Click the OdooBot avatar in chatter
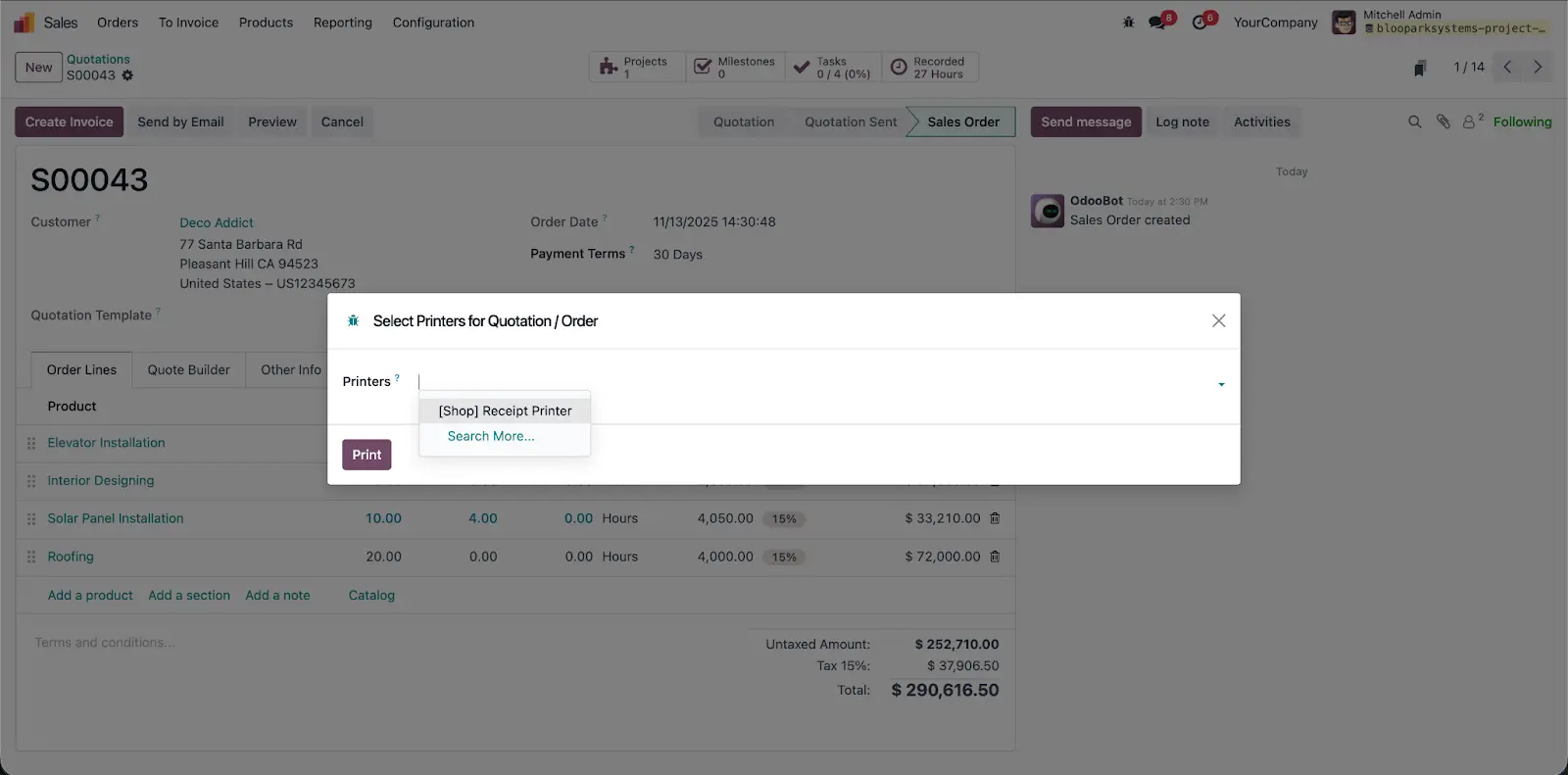The height and width of the screenshot is (775, 1568). (1048, 211)
